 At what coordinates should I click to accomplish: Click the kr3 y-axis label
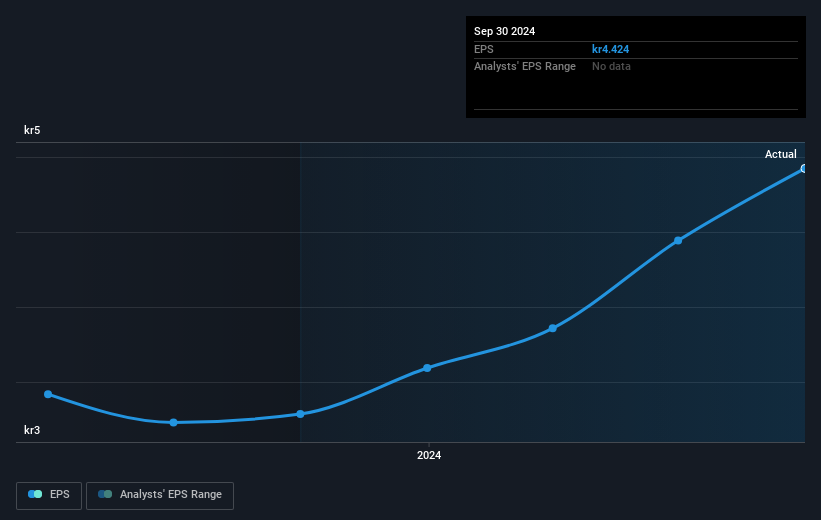pos(32,430)
